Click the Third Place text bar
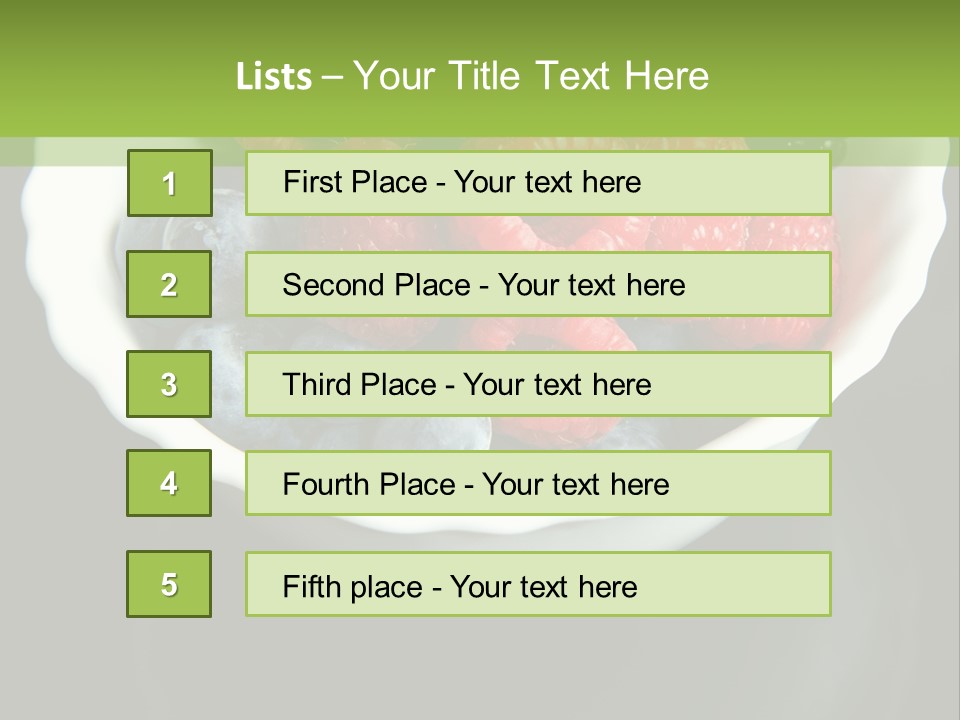Image resolution: width=960 pixels, height=720 pixels. pyautogui.click(x=538, y=384)
